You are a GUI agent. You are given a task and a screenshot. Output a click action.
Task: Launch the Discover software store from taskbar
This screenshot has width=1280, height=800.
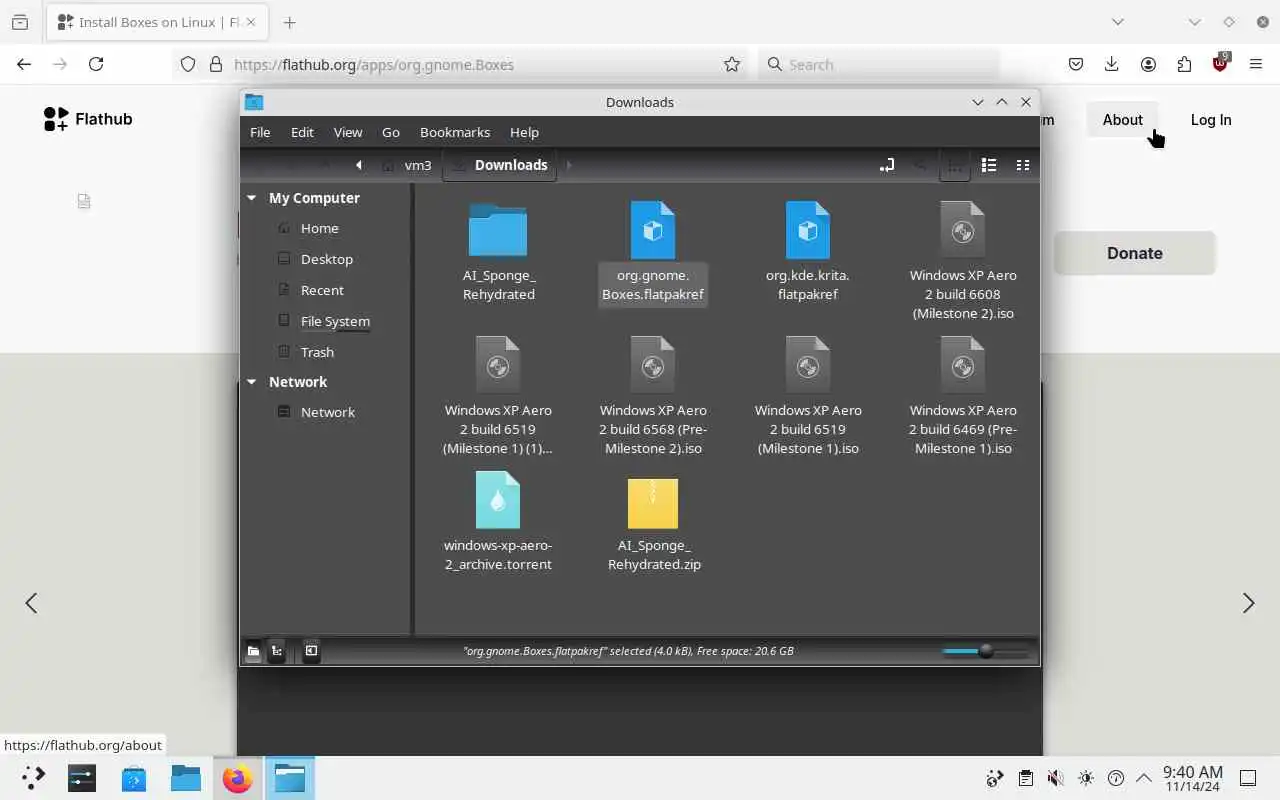coord(134,778)
